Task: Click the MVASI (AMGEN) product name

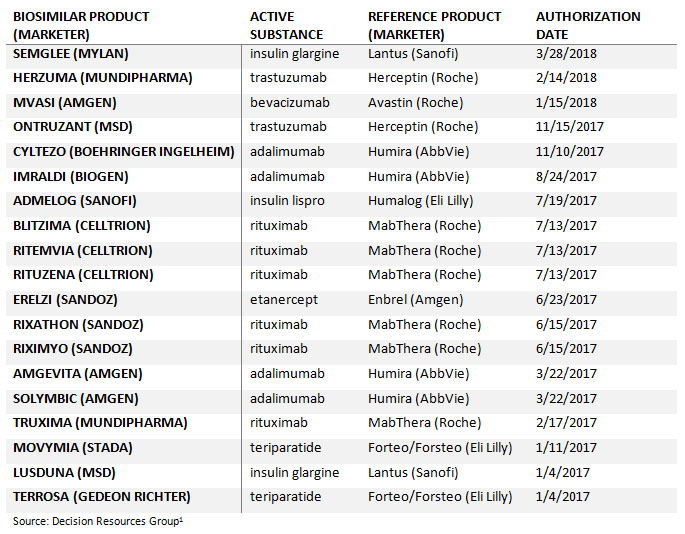Action: 64,102
